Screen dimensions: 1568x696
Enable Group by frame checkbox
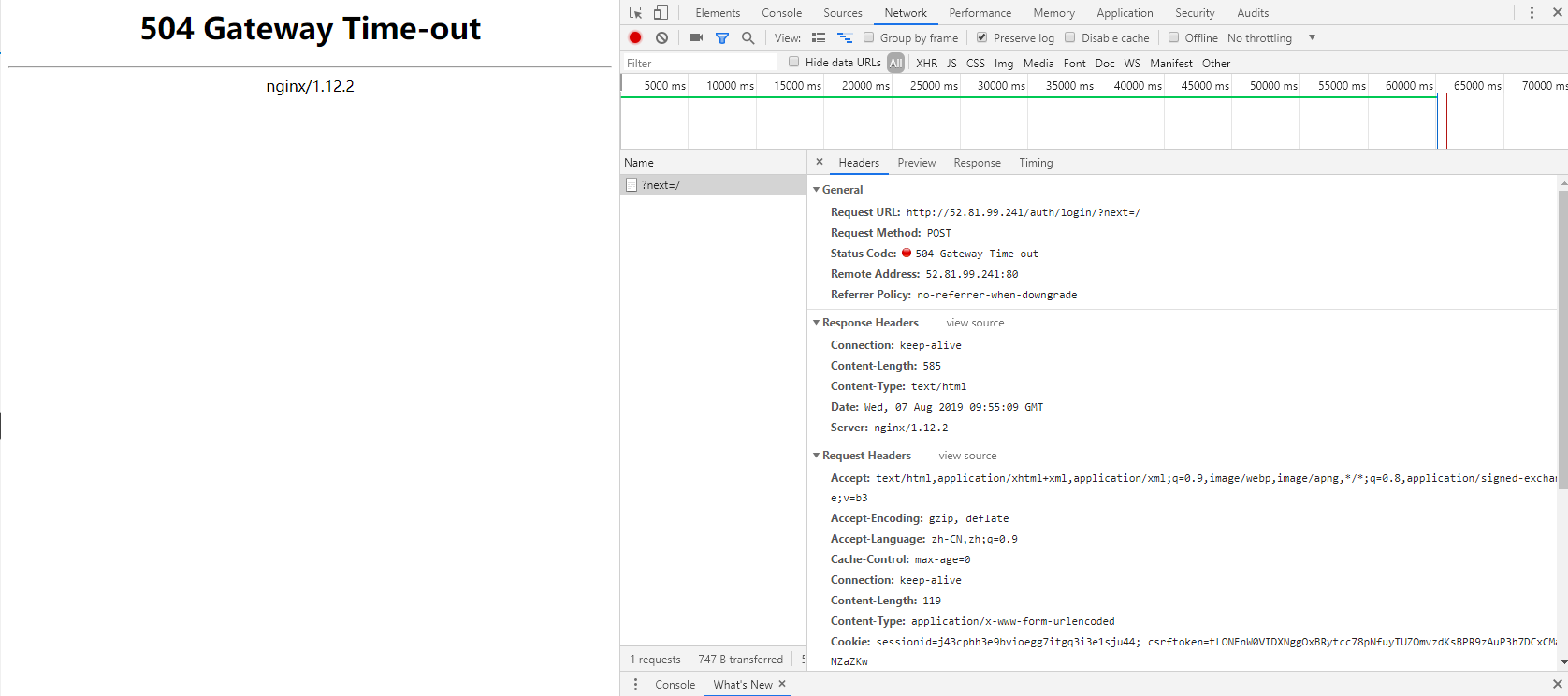(869, 37)
